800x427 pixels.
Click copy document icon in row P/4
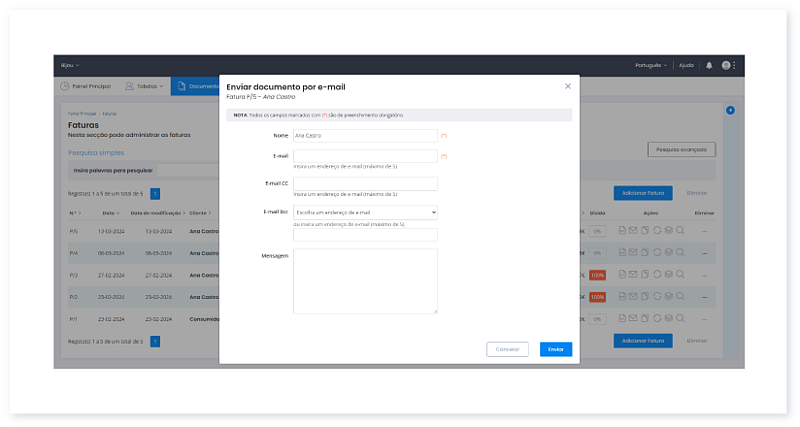[x=645, y=253]
